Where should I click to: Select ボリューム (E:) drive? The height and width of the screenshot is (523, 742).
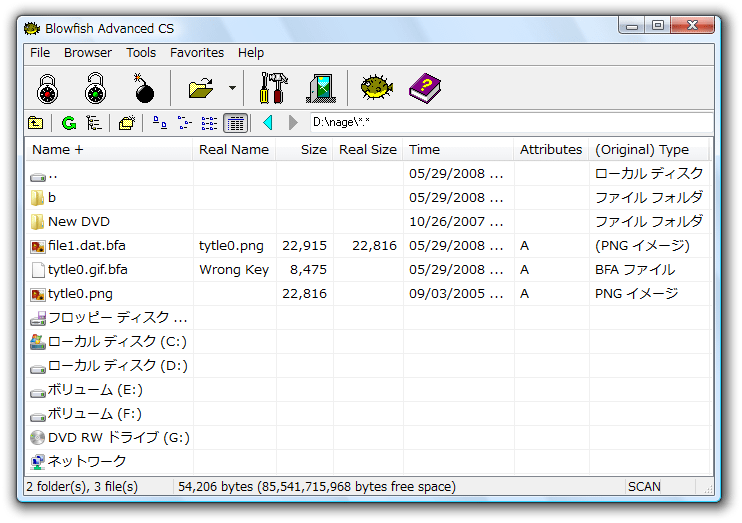(86, 390)
